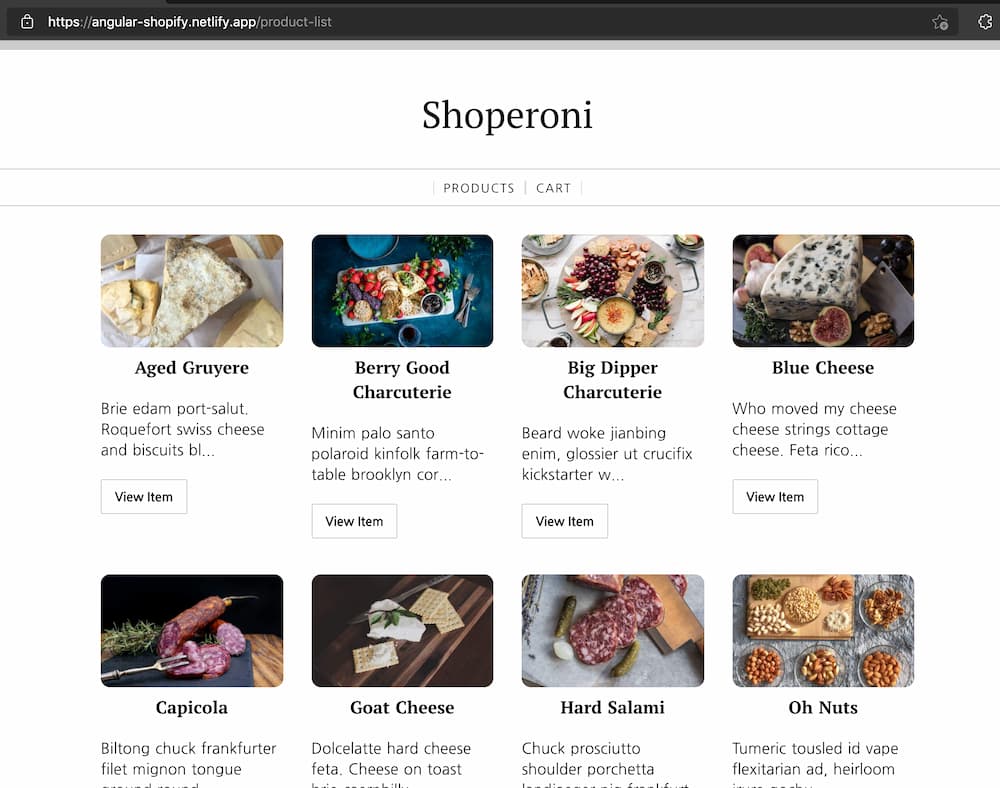Click the bookmark star icon in the address bar

point(941,21)
